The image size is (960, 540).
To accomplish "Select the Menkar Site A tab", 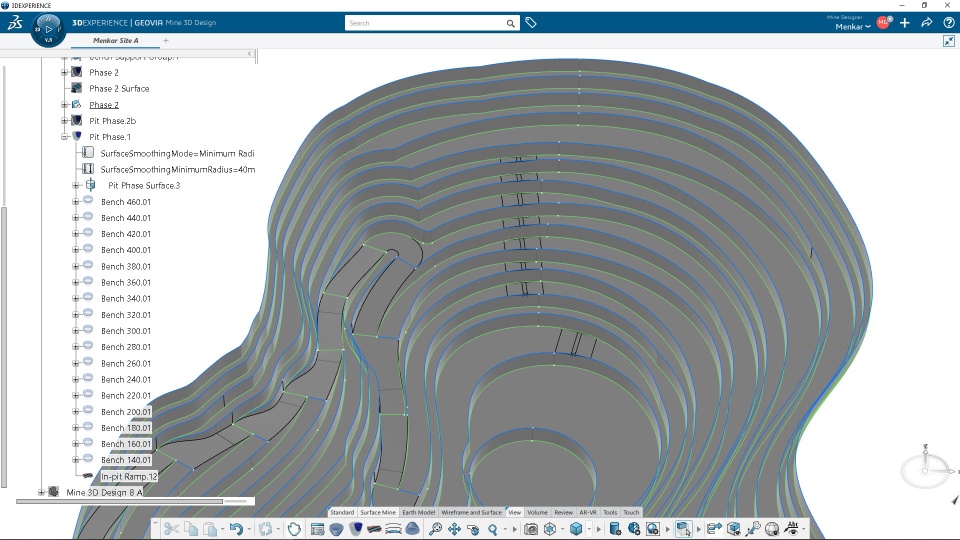I will 116,40.
